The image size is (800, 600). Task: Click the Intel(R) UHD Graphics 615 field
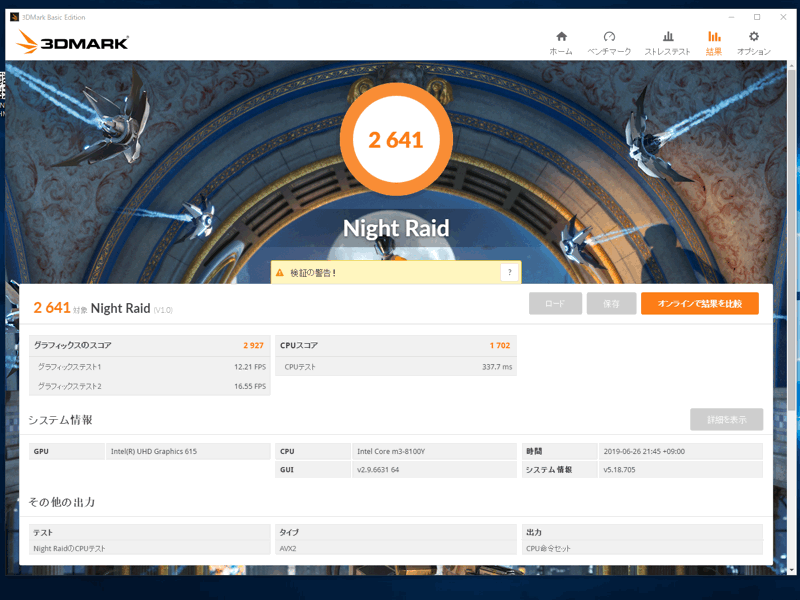(x=188, y=451)
